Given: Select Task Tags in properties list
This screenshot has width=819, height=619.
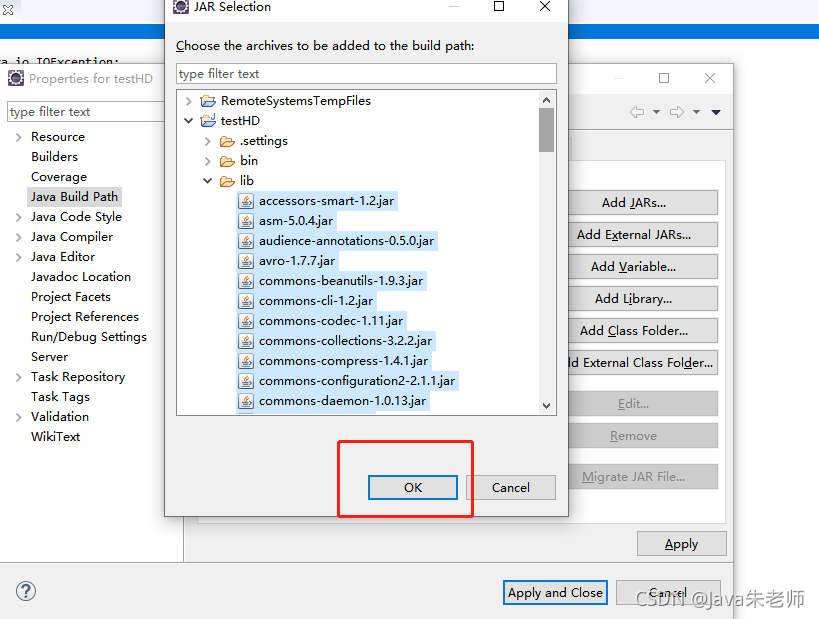Looking at the screenshot, I should 61,397.
